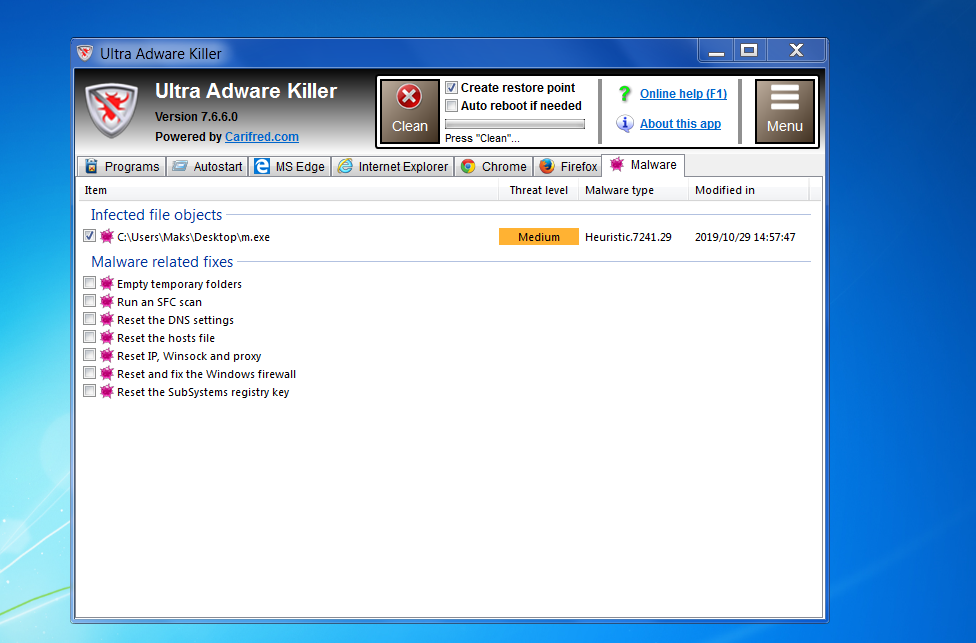Sort by Threat level column header
This screenshot has width=976, height=643.
pyautogui.click(x=538, y=190)
